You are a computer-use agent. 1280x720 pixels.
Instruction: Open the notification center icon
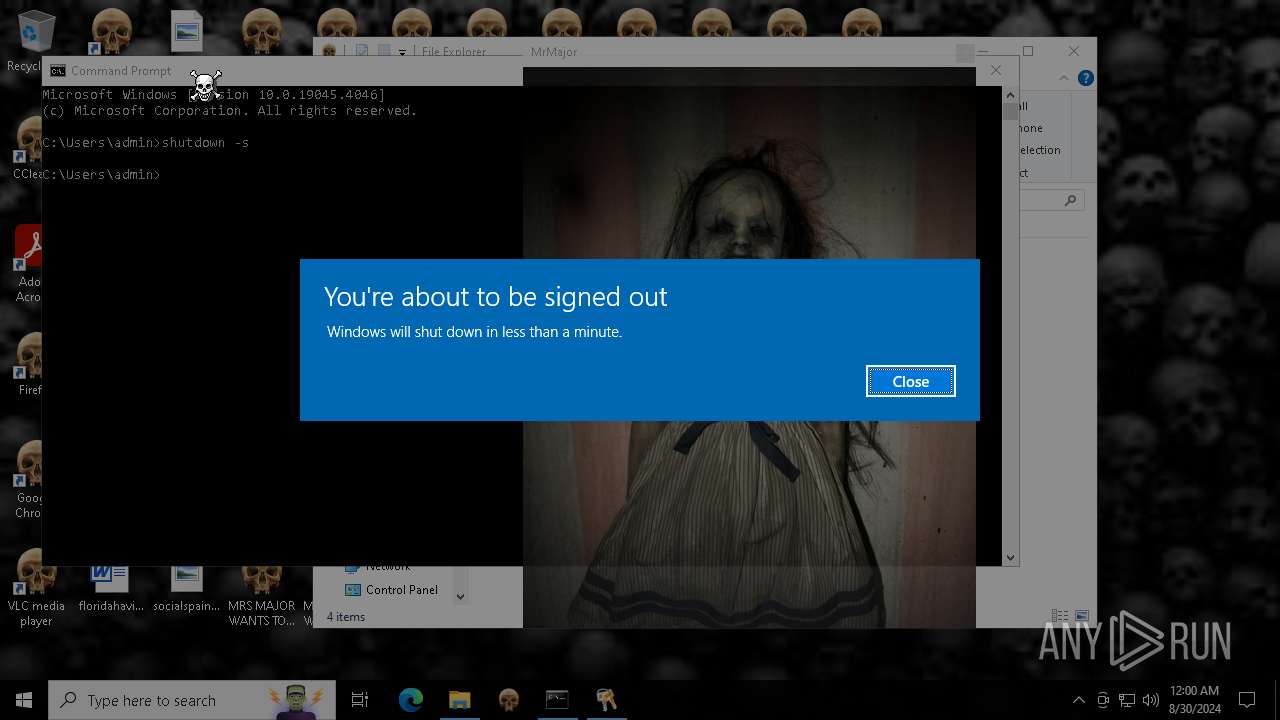pyautogui.click(x=1247, y=700)
